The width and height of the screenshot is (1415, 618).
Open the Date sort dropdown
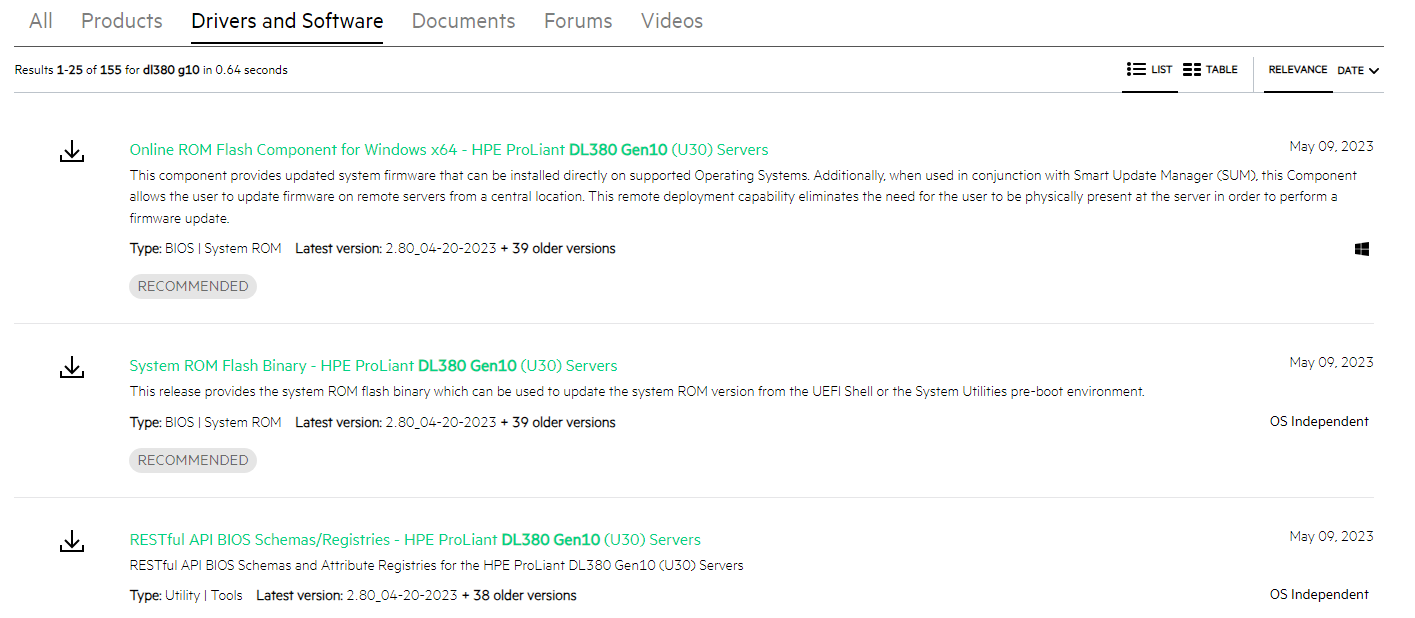(1358, 71)
